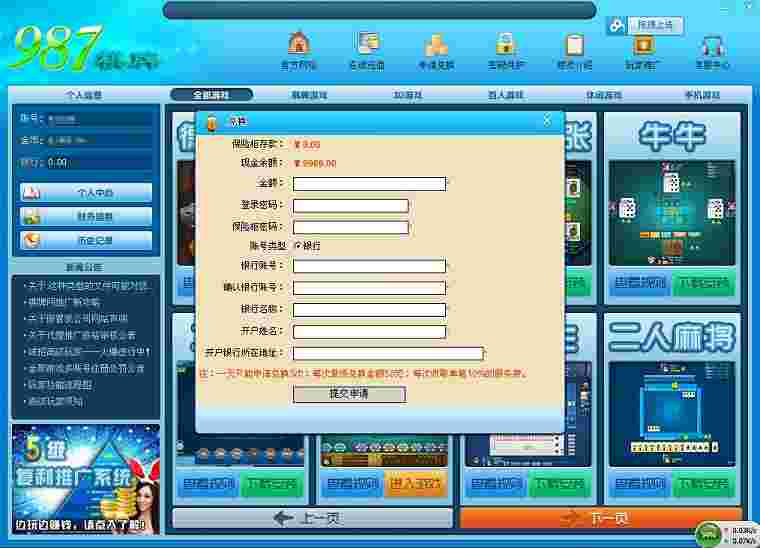Open 财务明细 in left panel
This screenshot has height=548, width=760.
tap(86, 216)
